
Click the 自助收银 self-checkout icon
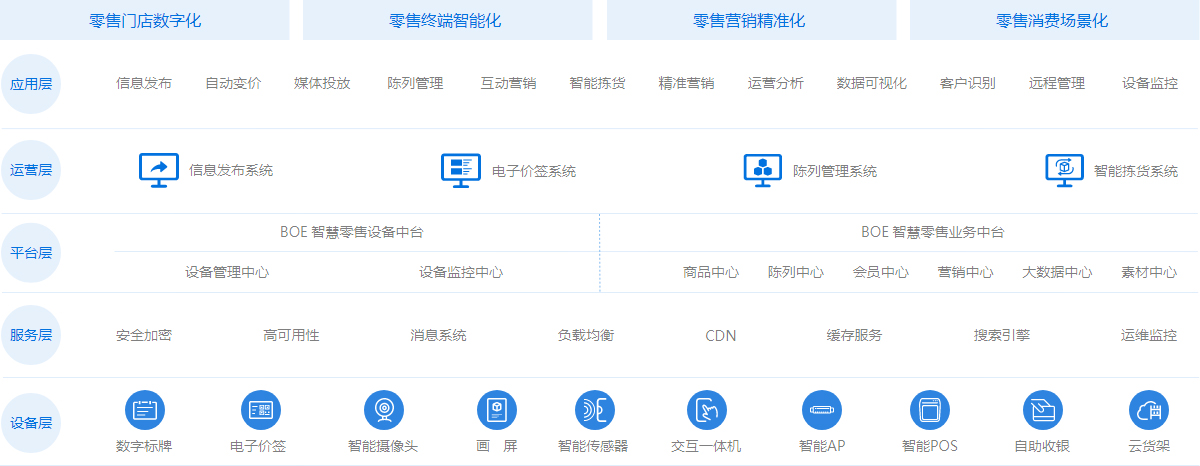tap(1042, 410)
